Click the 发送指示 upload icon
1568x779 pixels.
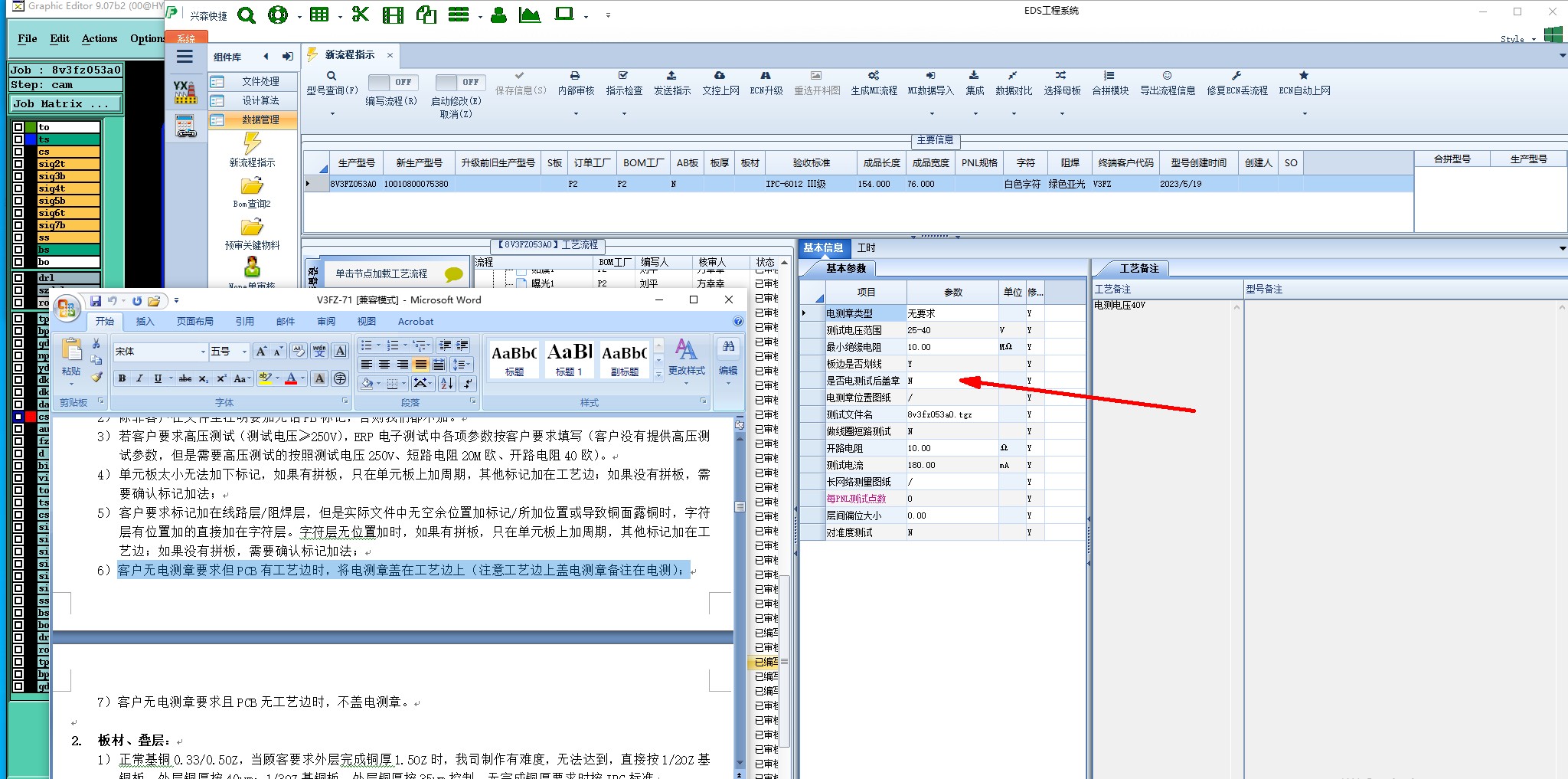671,76
